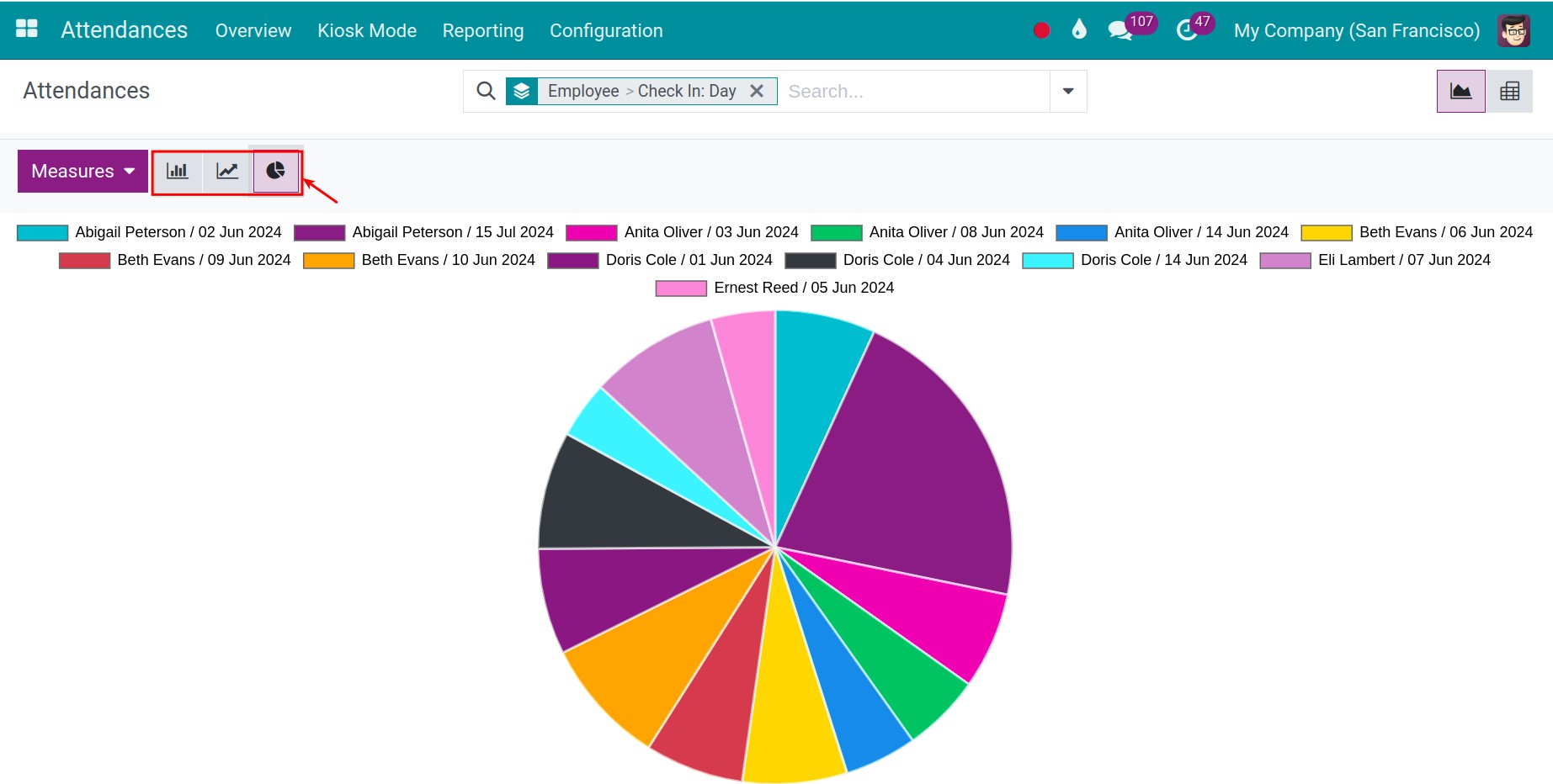This screenshot has height=784, width=1553.
Task: Click the water drop debug icon
Action: click(x=1079, y=30)
